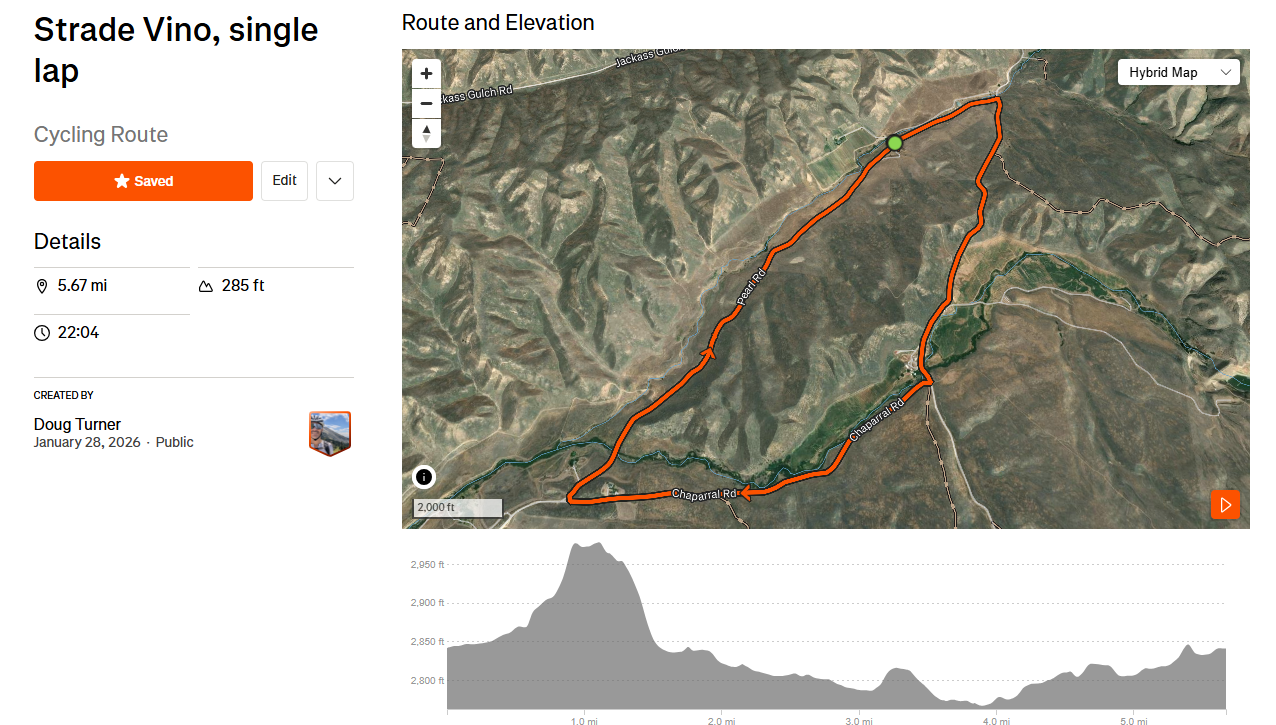Screen dimensions: 1276x725
Task: Click the distance pin icon
Action: pos(42,286)
